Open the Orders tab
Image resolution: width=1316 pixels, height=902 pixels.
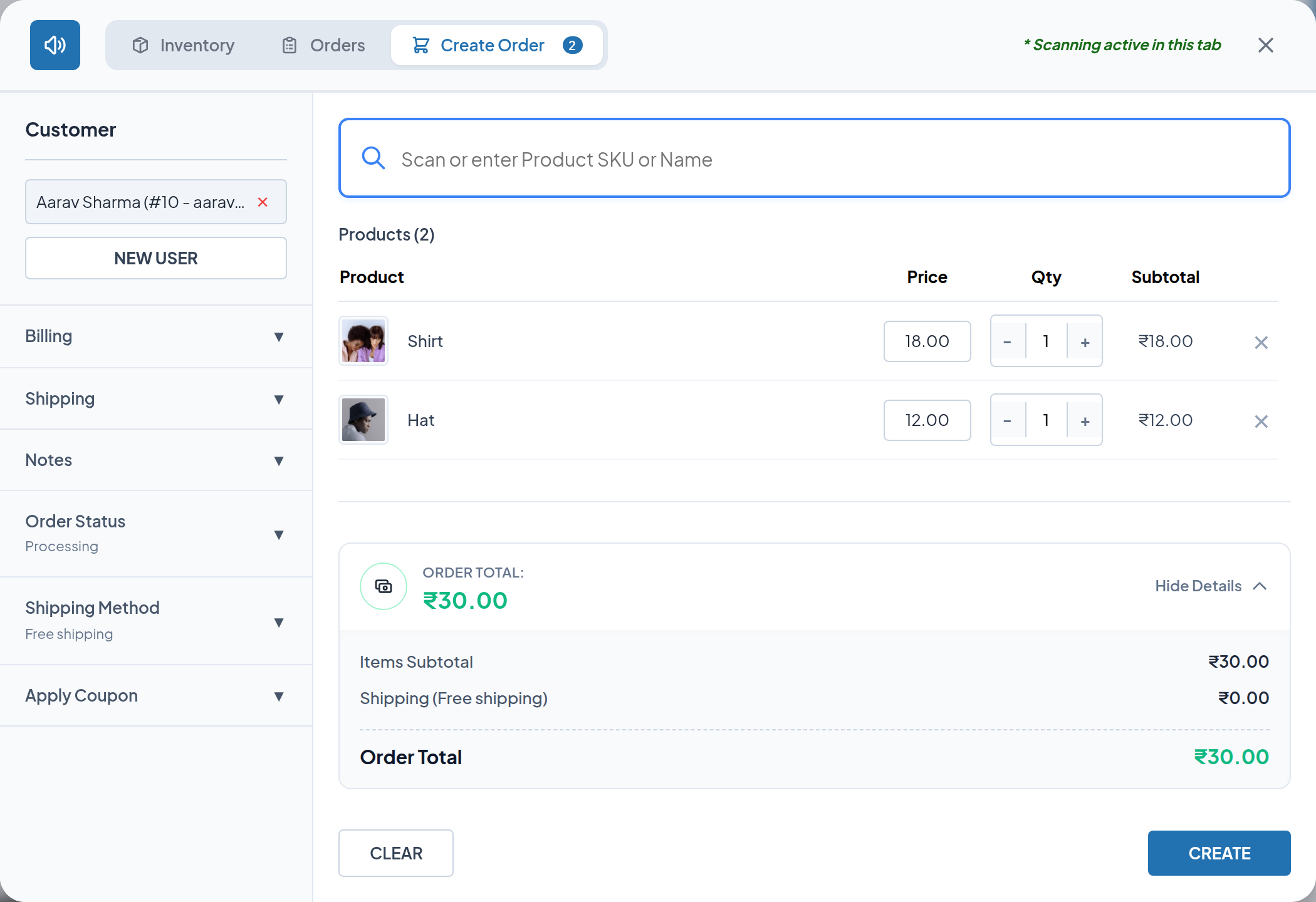[323, 45]
